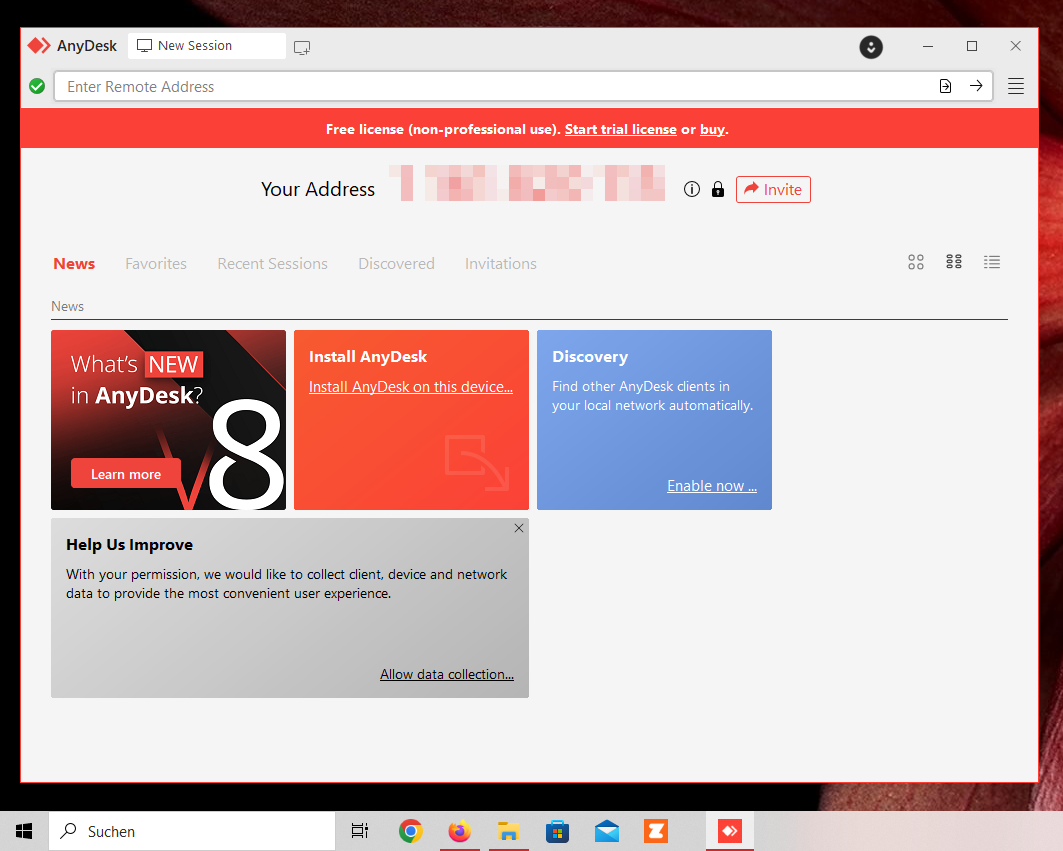Switch to small tiles view
1063x851 pixels.
point(954,262)
